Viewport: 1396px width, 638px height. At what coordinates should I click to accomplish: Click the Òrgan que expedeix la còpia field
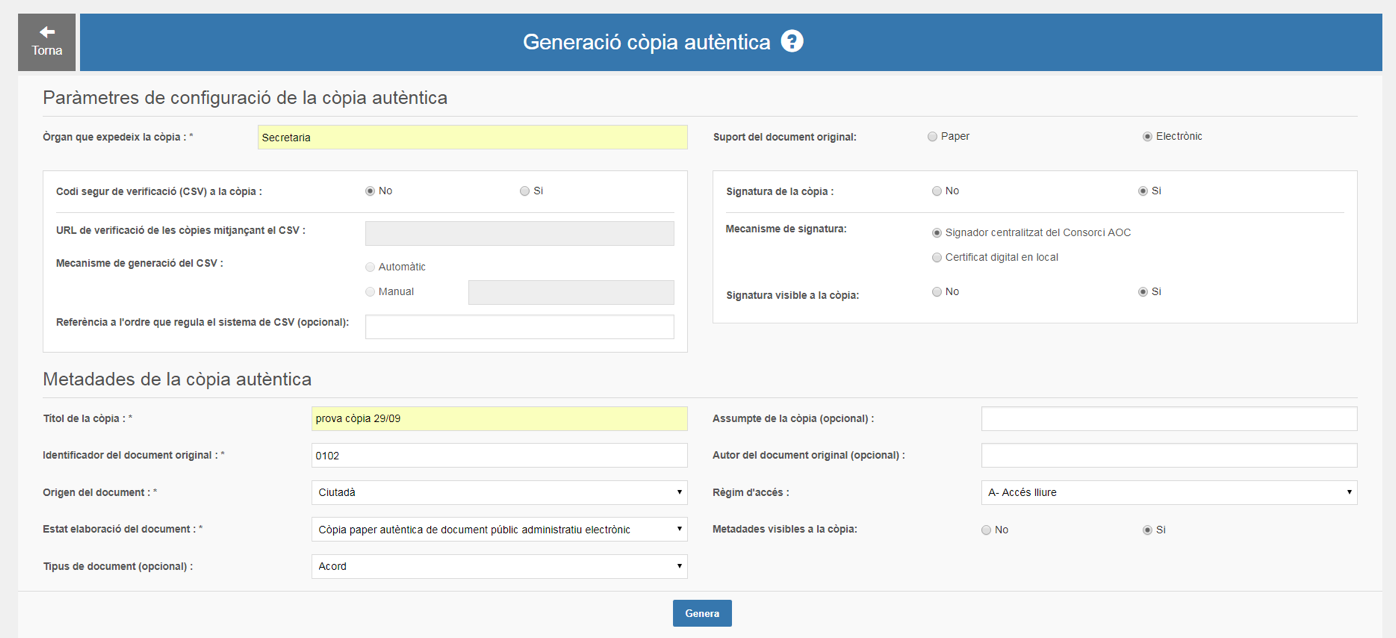click(x=472, y=137)
